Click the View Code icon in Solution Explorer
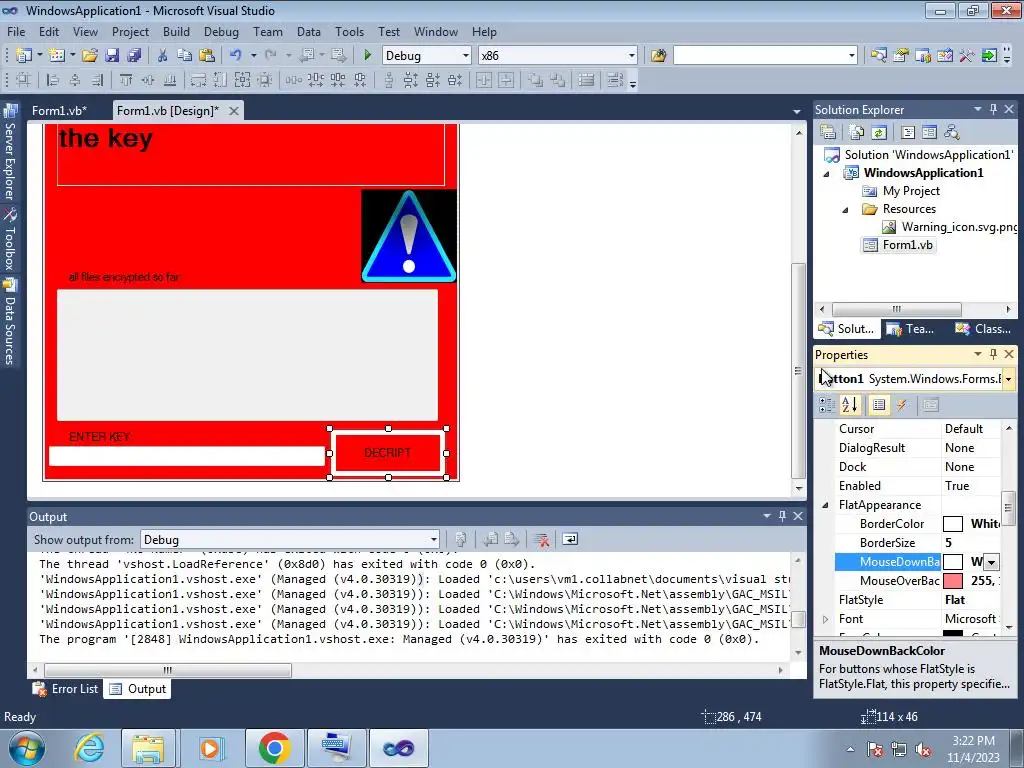The width and height of the screenshot is (1024, 768). click(x=908, y=133)
